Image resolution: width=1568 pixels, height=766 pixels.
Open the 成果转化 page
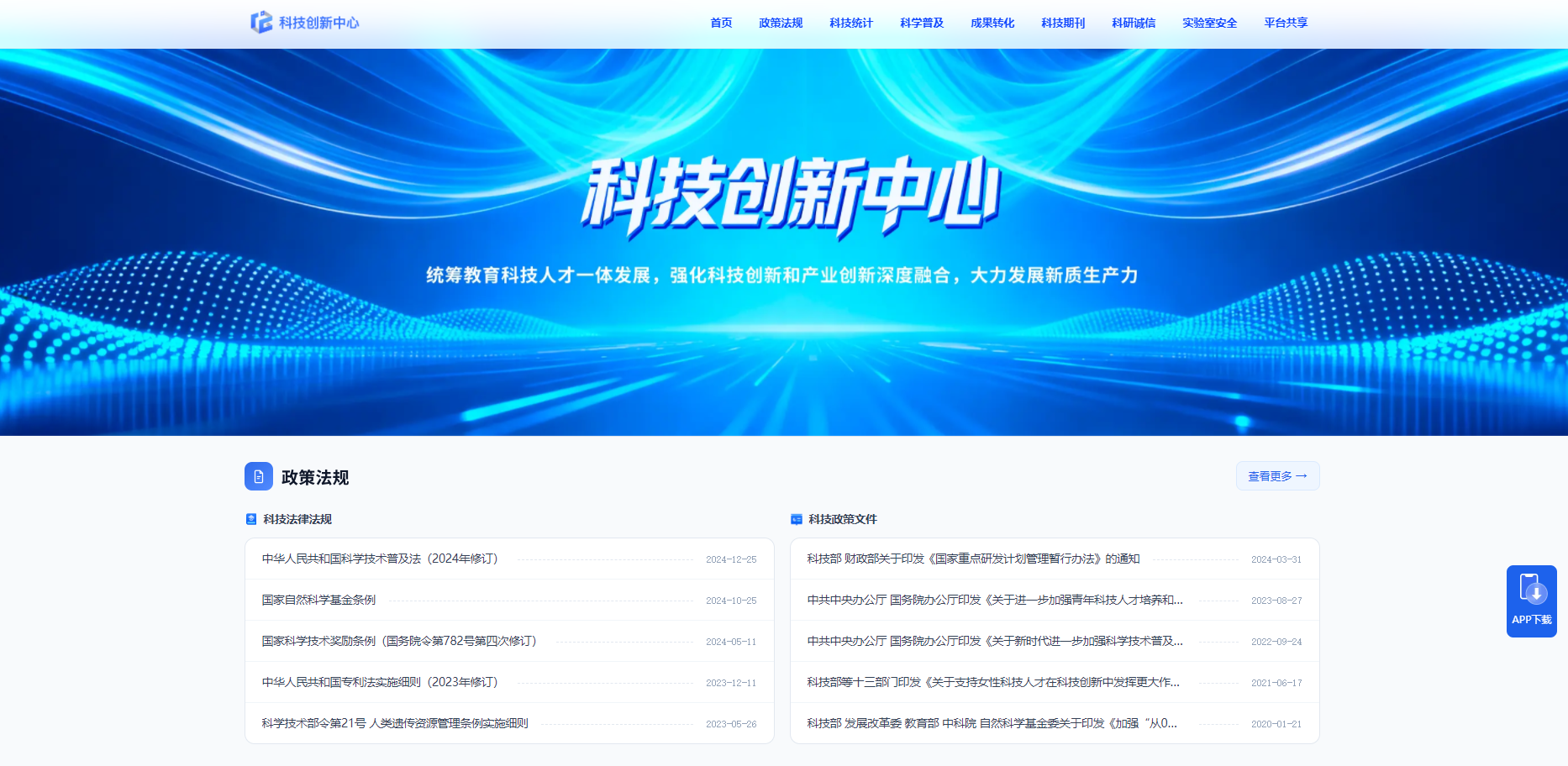tap(992, 23)
